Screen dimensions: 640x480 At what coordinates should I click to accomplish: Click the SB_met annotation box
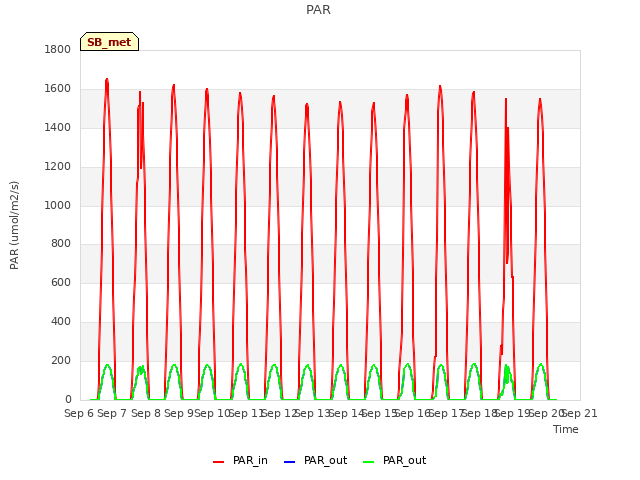click(x=109, y=42)
